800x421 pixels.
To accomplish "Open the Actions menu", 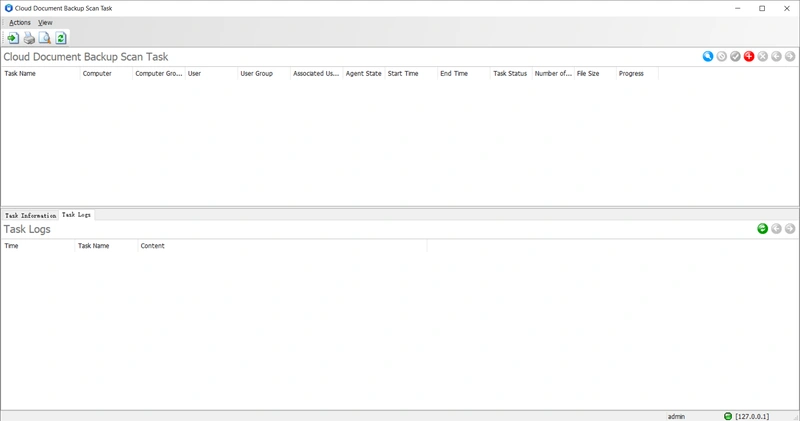I will [20, 22].
